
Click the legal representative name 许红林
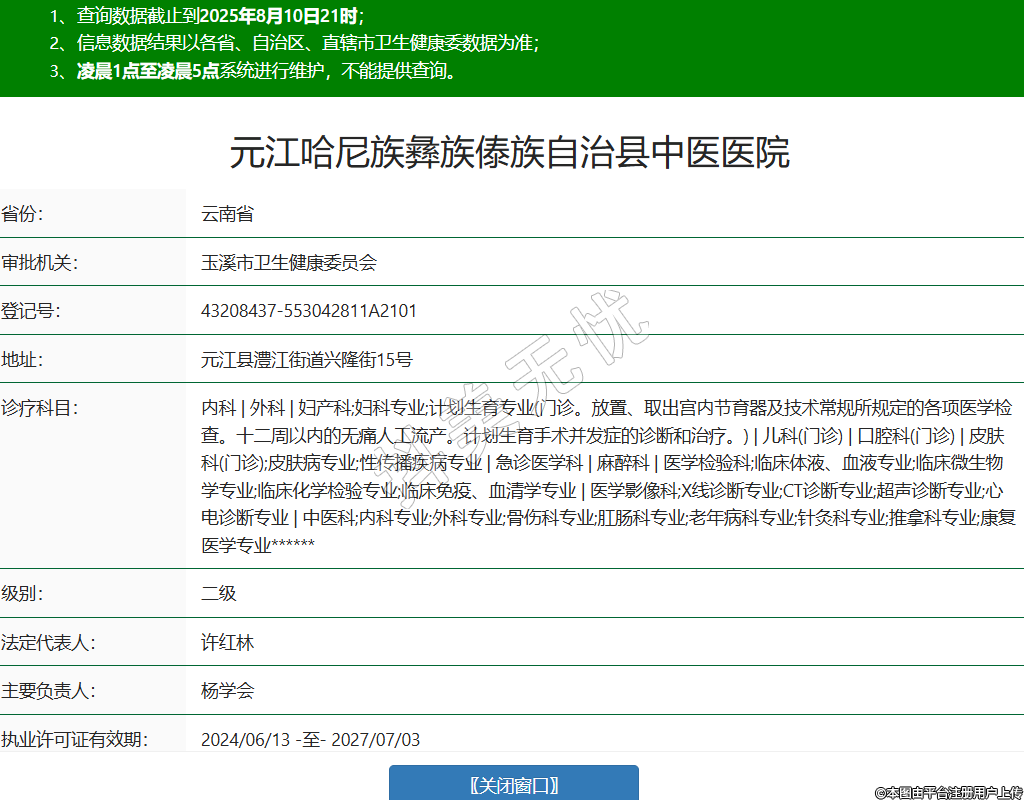click(228, 642)
